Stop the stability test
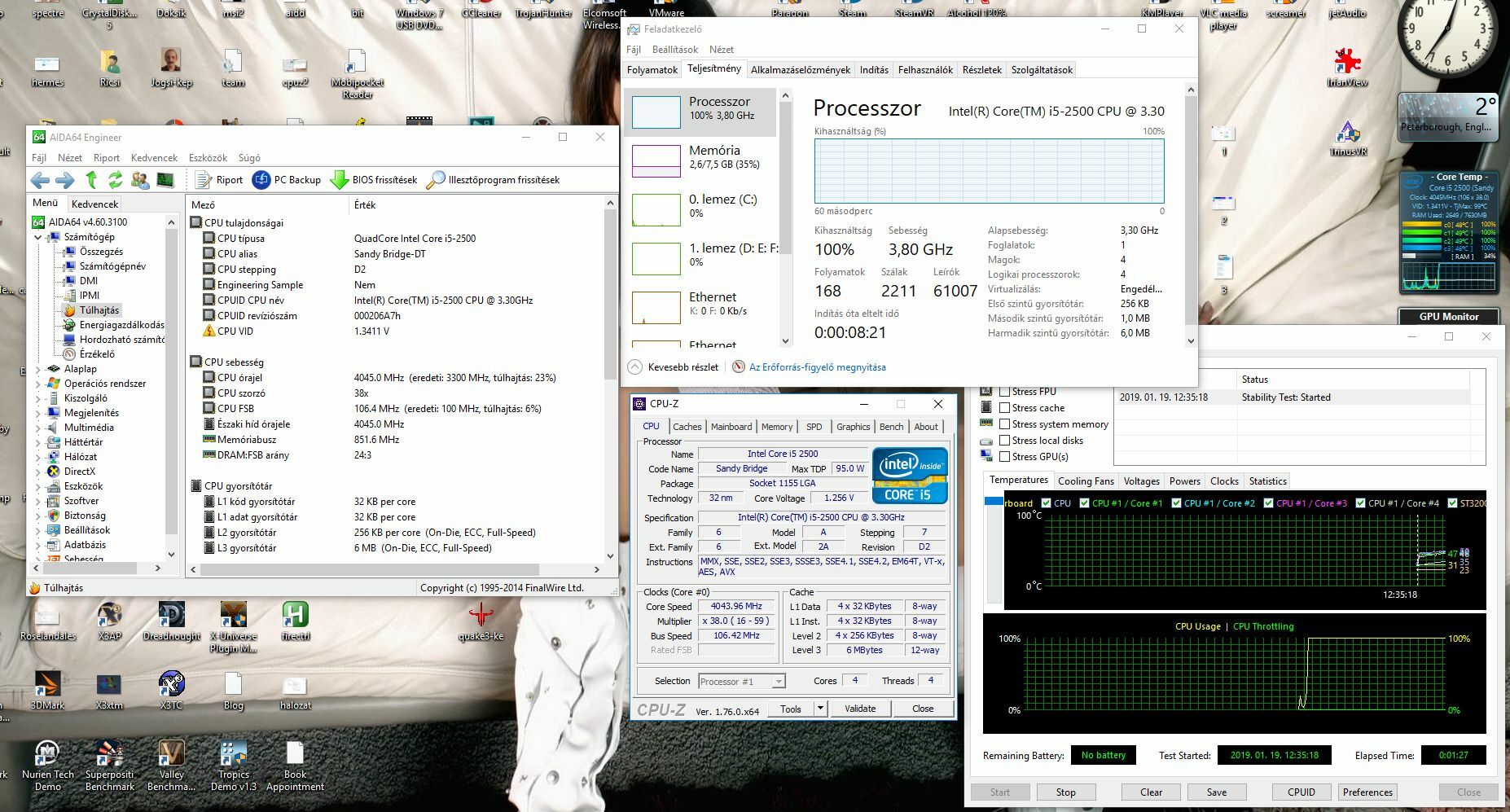This screenshot has height=812, width=1510. click(x=1065, y=792)
